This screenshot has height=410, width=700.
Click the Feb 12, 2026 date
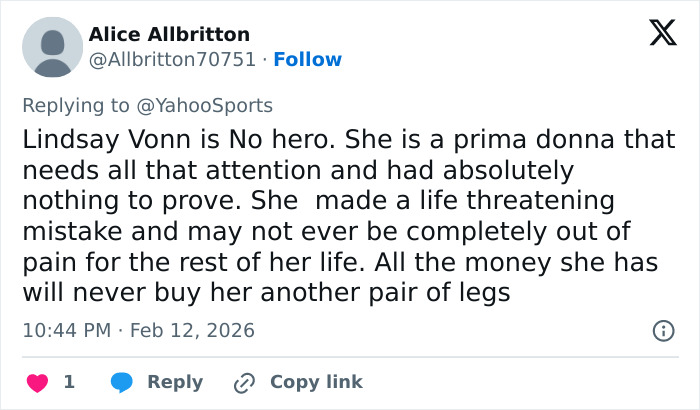click(191, 330)
